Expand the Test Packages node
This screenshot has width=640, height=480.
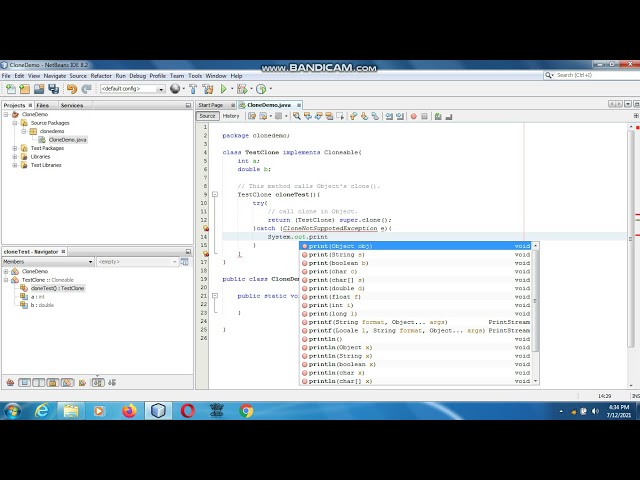click(15, 148)
